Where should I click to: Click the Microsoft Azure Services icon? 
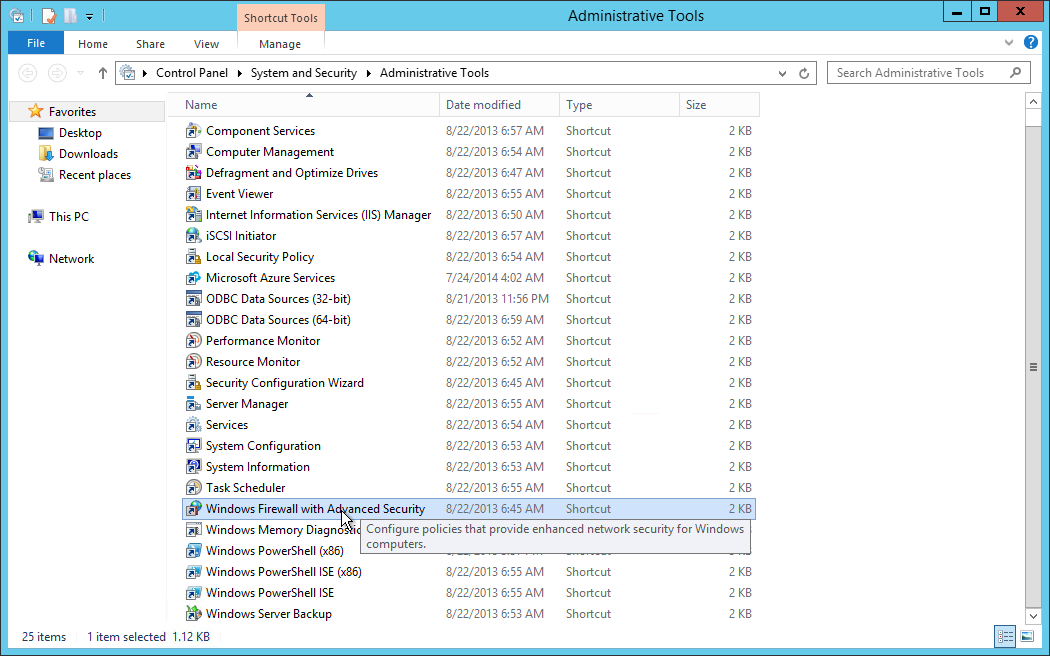[x=194, y=278]
